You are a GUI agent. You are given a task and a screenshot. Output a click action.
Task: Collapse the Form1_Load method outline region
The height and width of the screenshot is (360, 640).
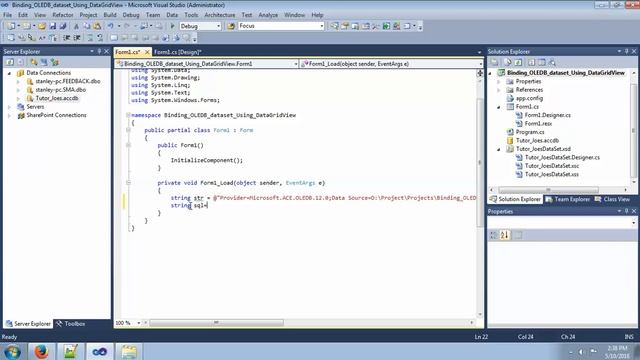point(128,183)
